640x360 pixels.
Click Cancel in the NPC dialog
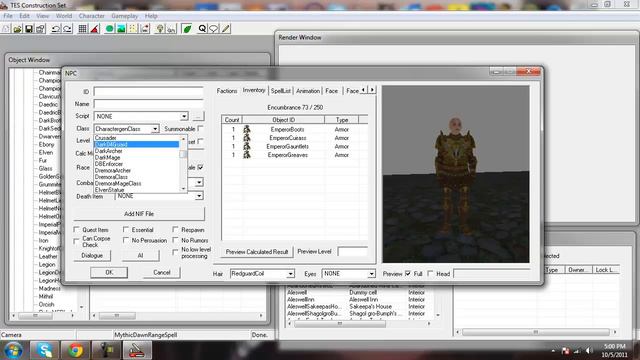(x=162, y=272)
